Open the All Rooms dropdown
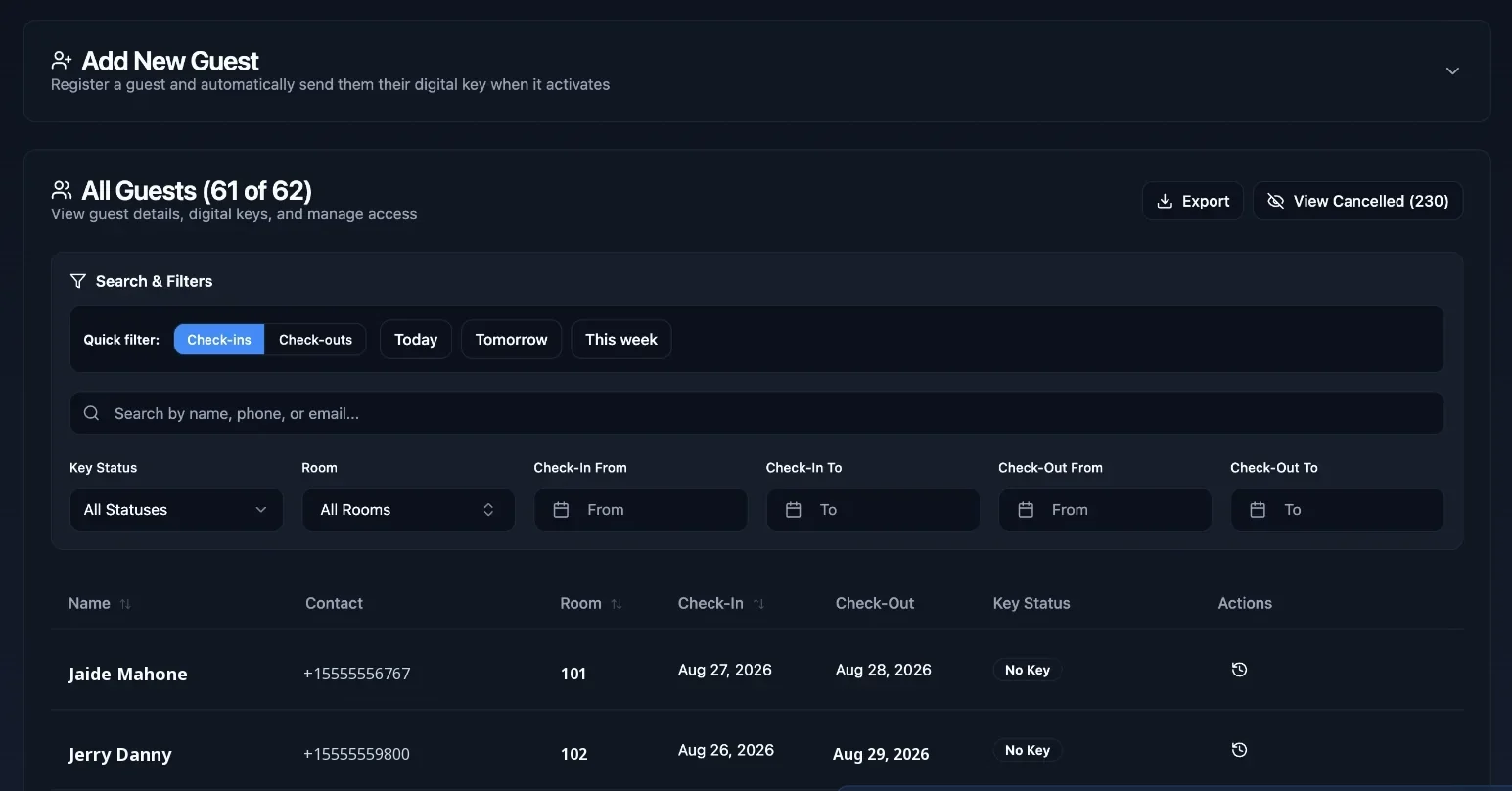The image size is (1512, 791). click(408, 510)
